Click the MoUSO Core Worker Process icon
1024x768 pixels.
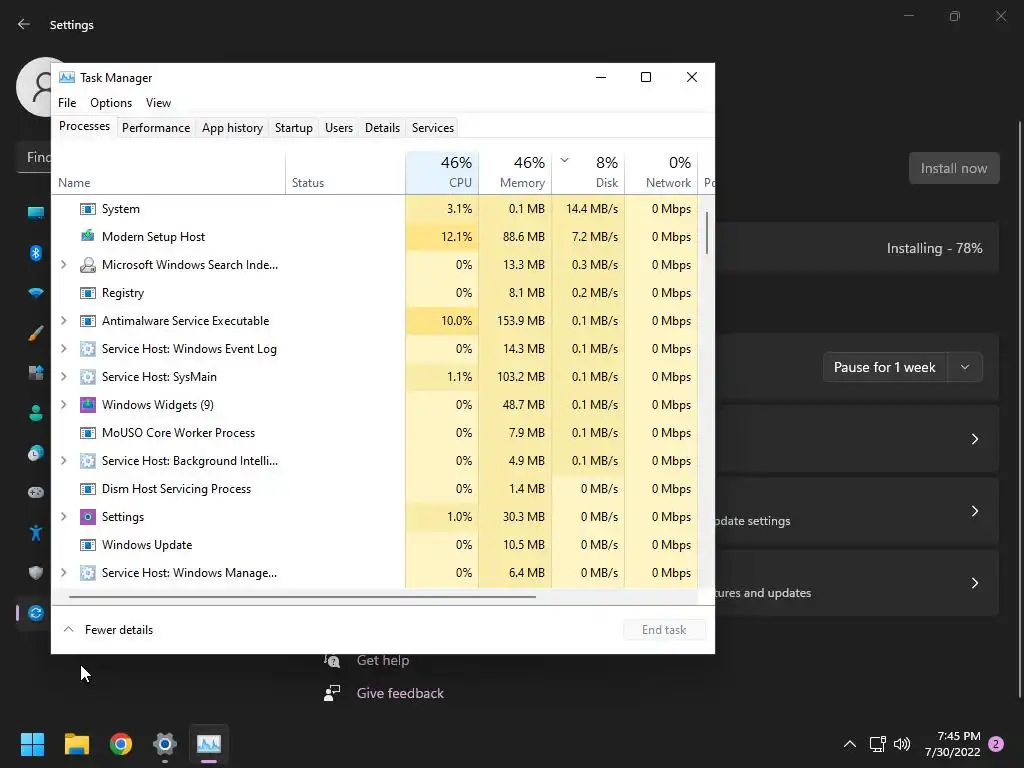(88, 432)
